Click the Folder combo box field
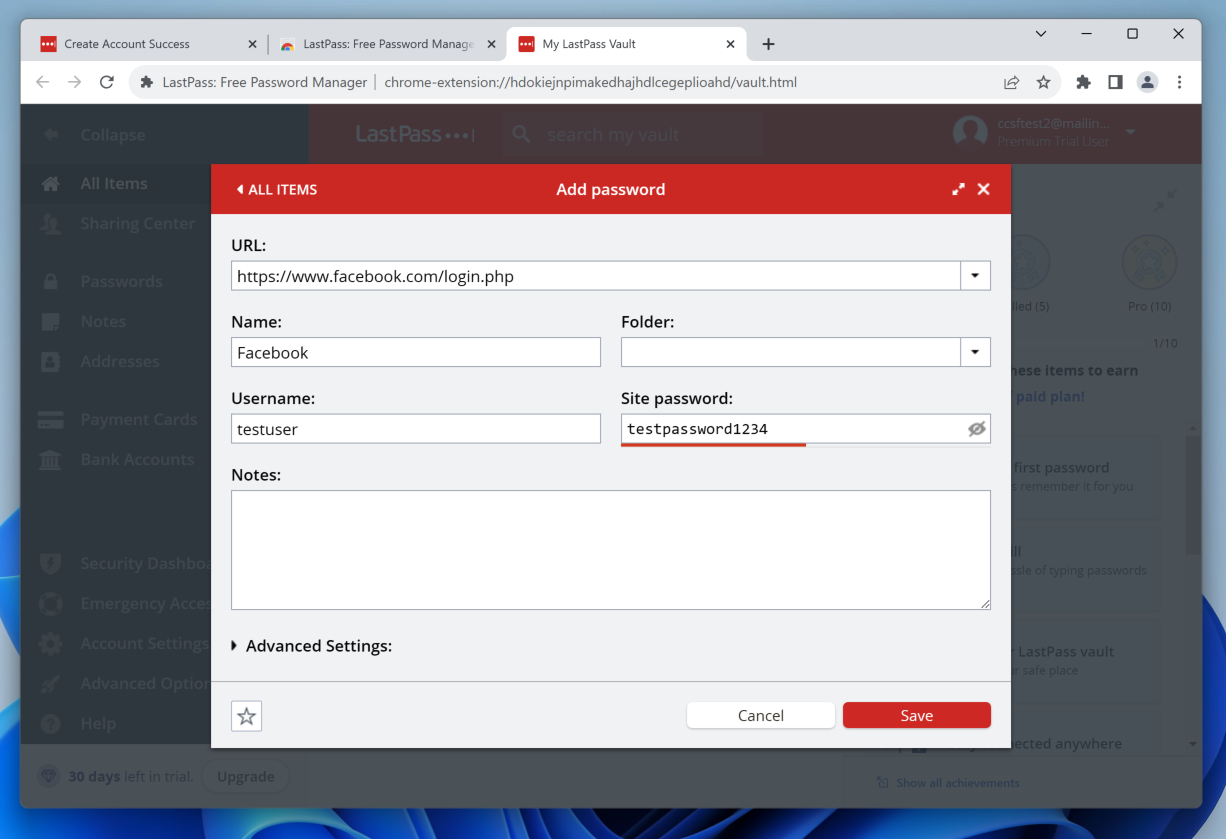1226x839 pixels. click(791, 352)
